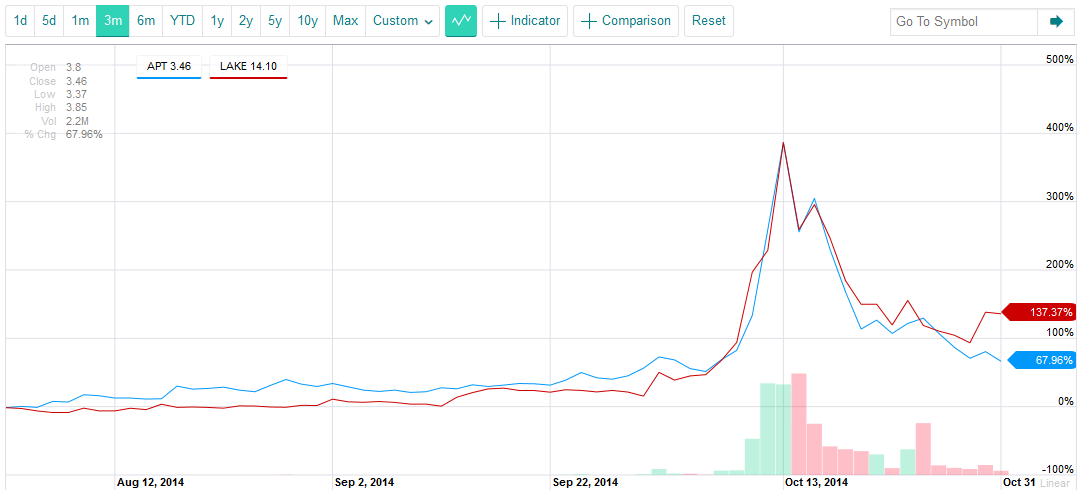Toggle the line chart type icon

point(461,21)
